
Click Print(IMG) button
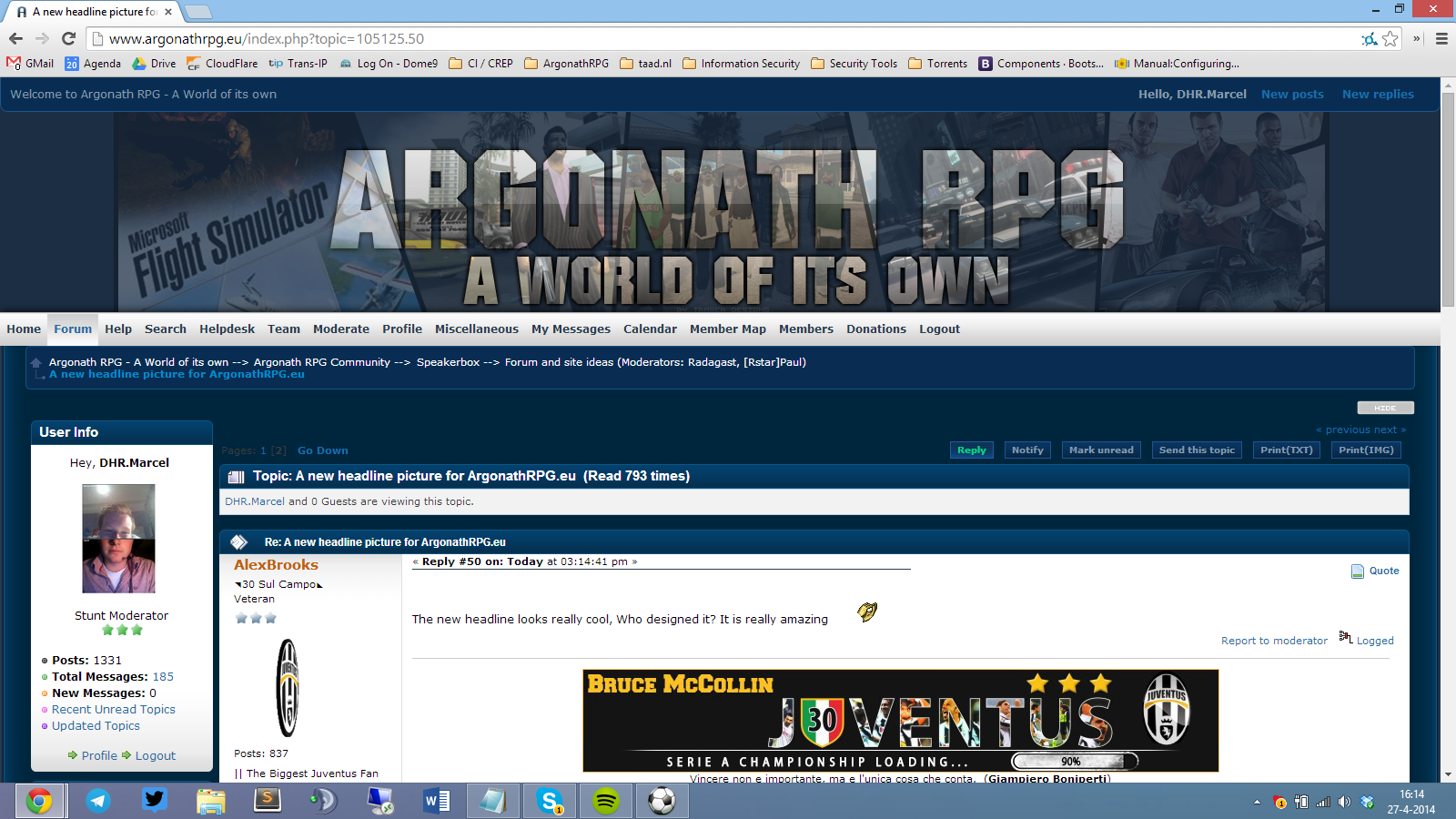tap(1366, 450)
